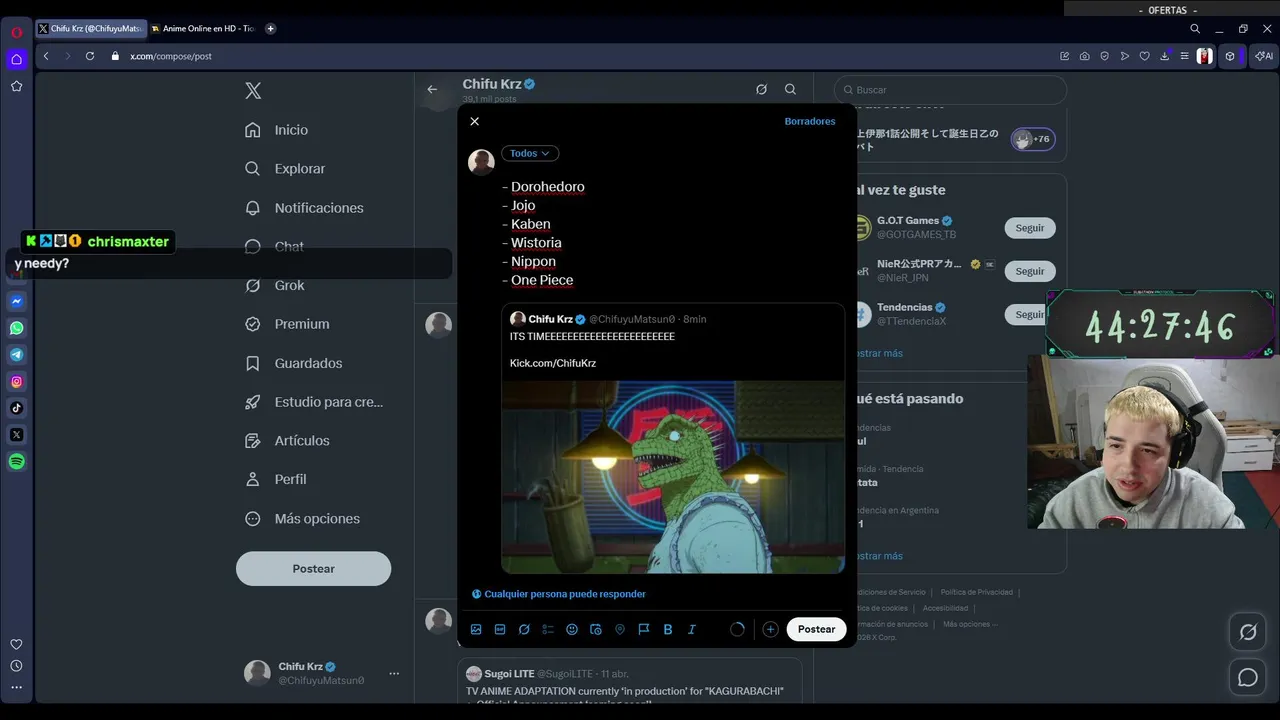Add another post to the thread
The image size is (1280, 720).
tap(770, 629)
